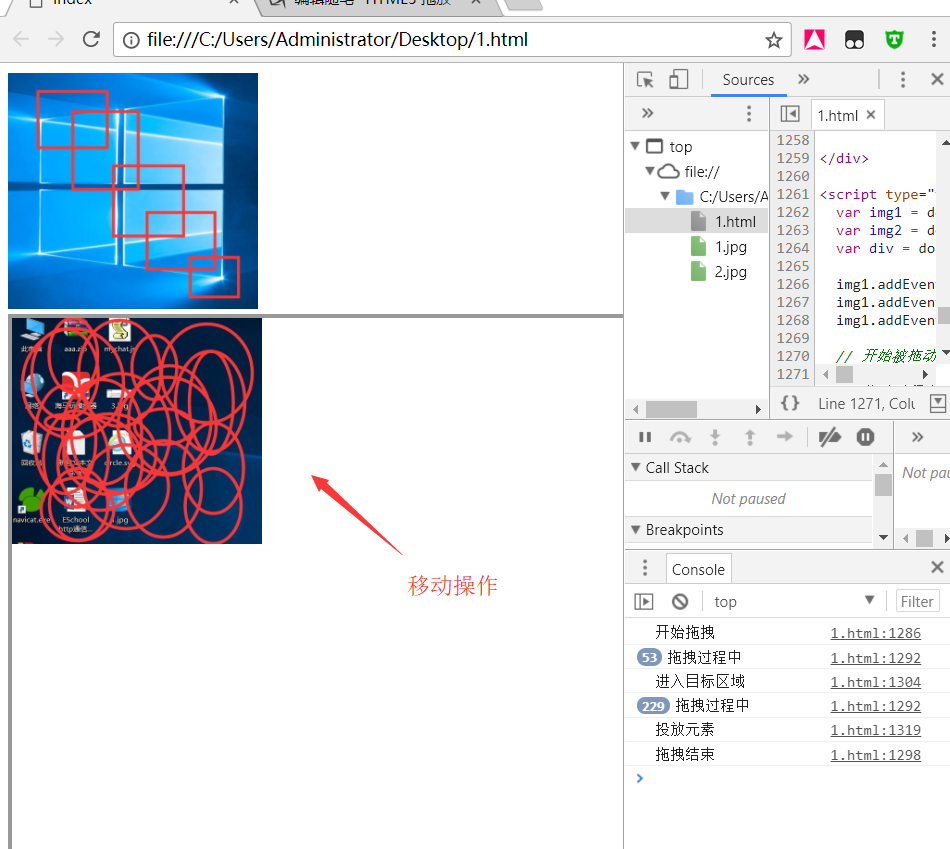The image size is (950, 849).
Task: Open the Chrome three-dot menu
Action: tap(933, 39)
